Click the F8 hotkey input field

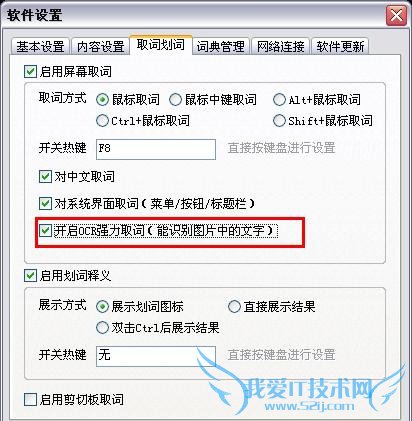[156, 149]
